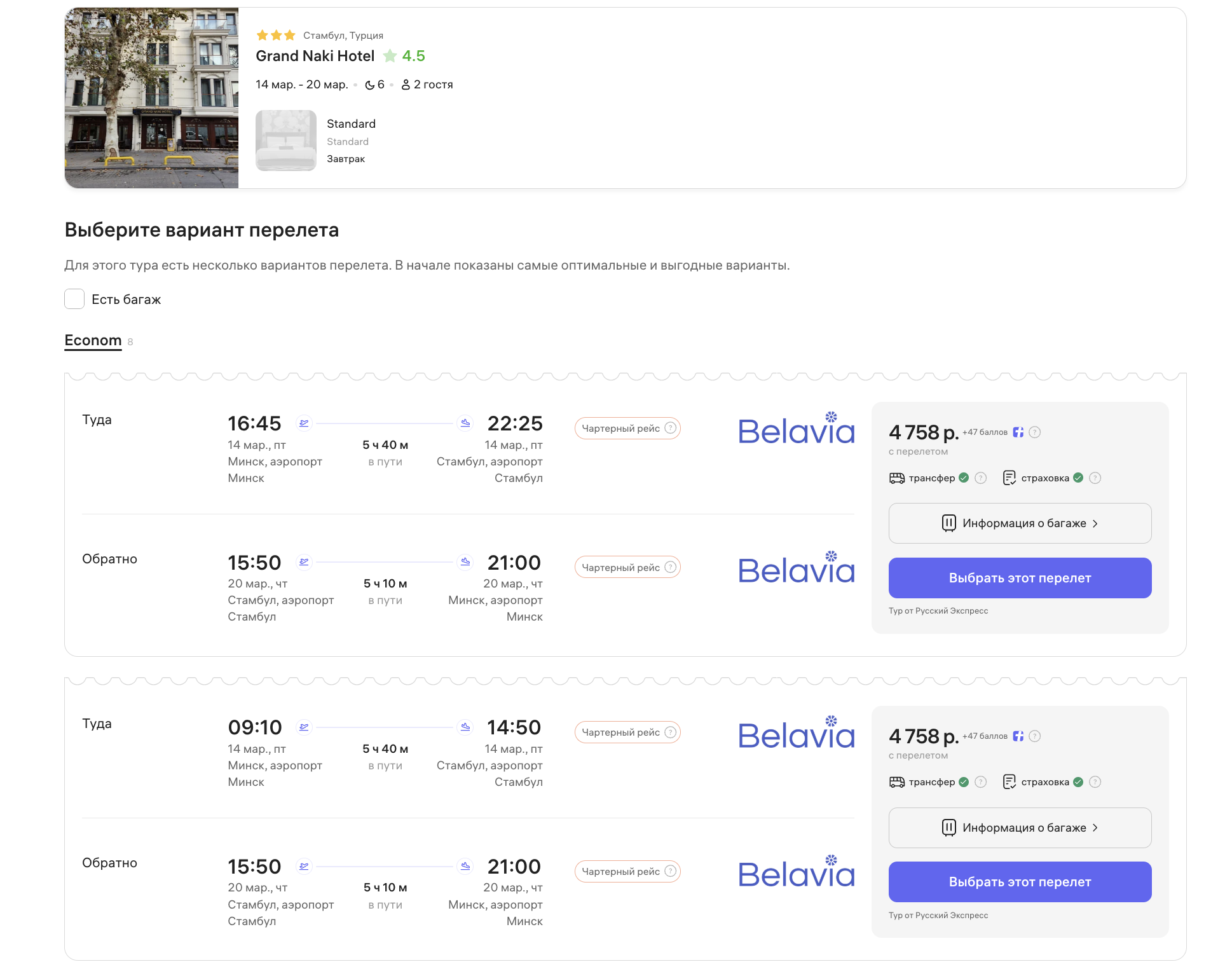Click the landing icon next to 14:50 arrival

(x=465, y=727)
